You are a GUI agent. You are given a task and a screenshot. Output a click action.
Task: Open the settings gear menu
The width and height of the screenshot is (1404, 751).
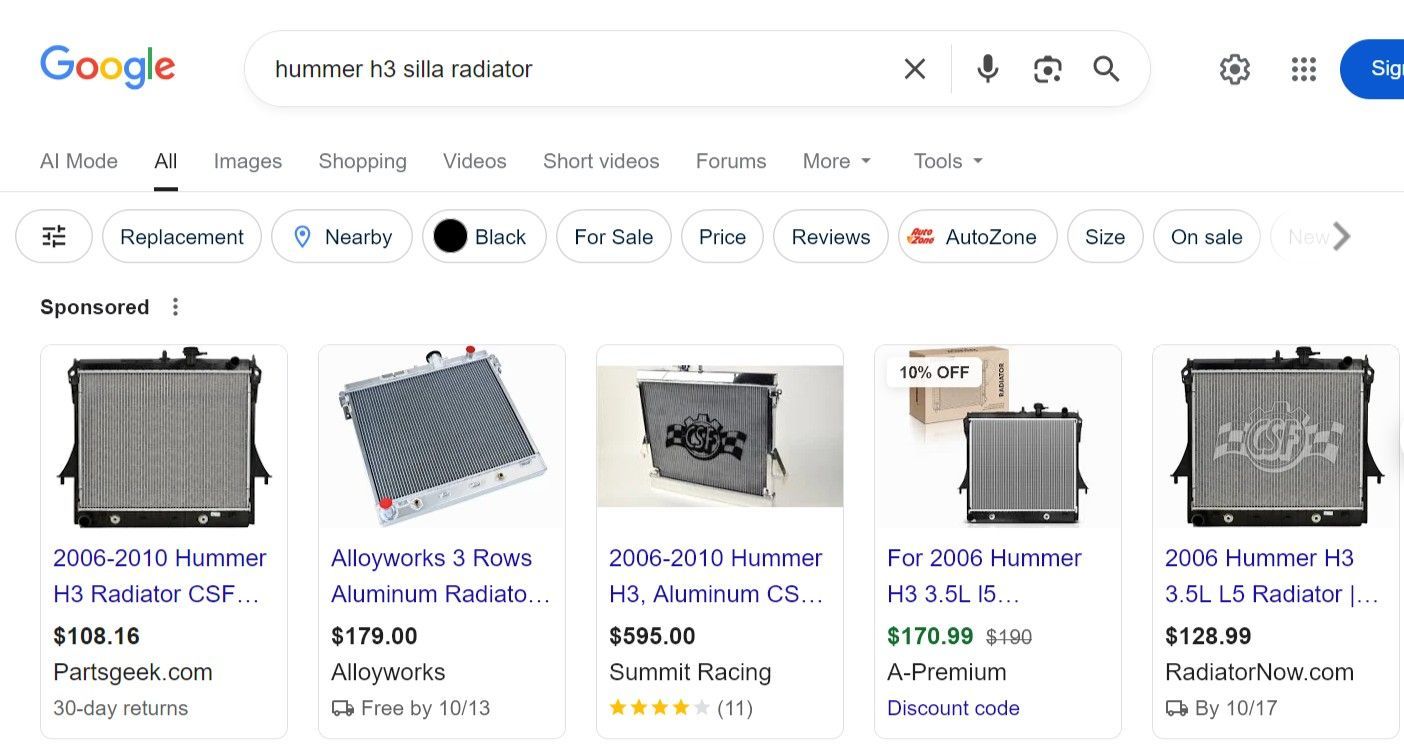pos(1235,69)
